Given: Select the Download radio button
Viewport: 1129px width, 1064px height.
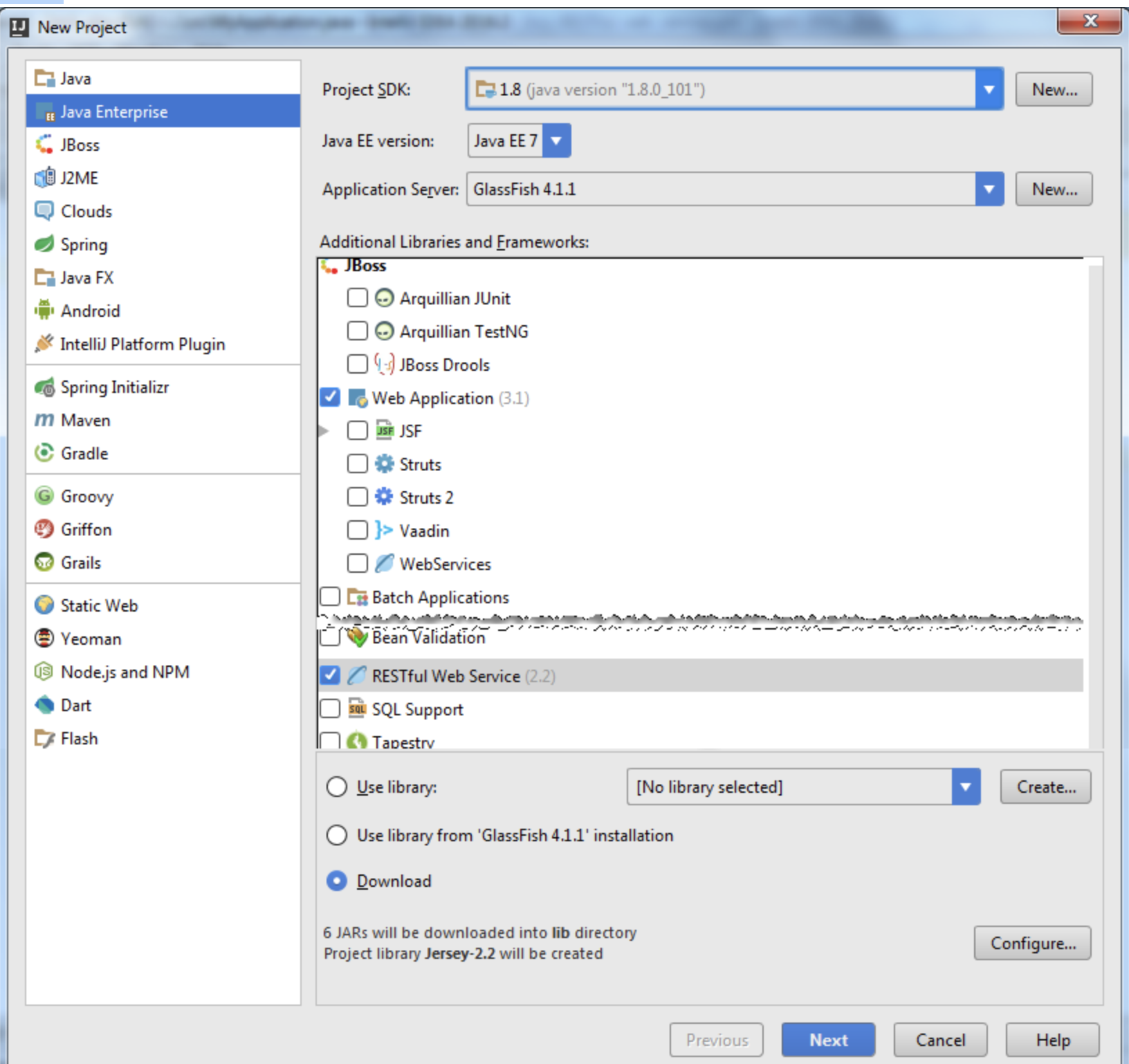Looking at the screenshot, I should tap(336, 881).
